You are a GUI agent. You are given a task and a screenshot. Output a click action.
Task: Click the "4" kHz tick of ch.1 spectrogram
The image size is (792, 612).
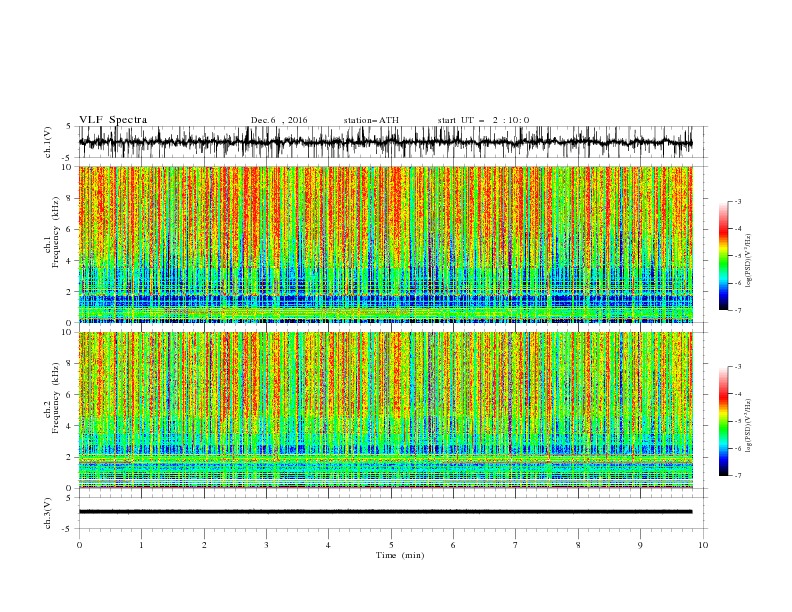point(71,261)
